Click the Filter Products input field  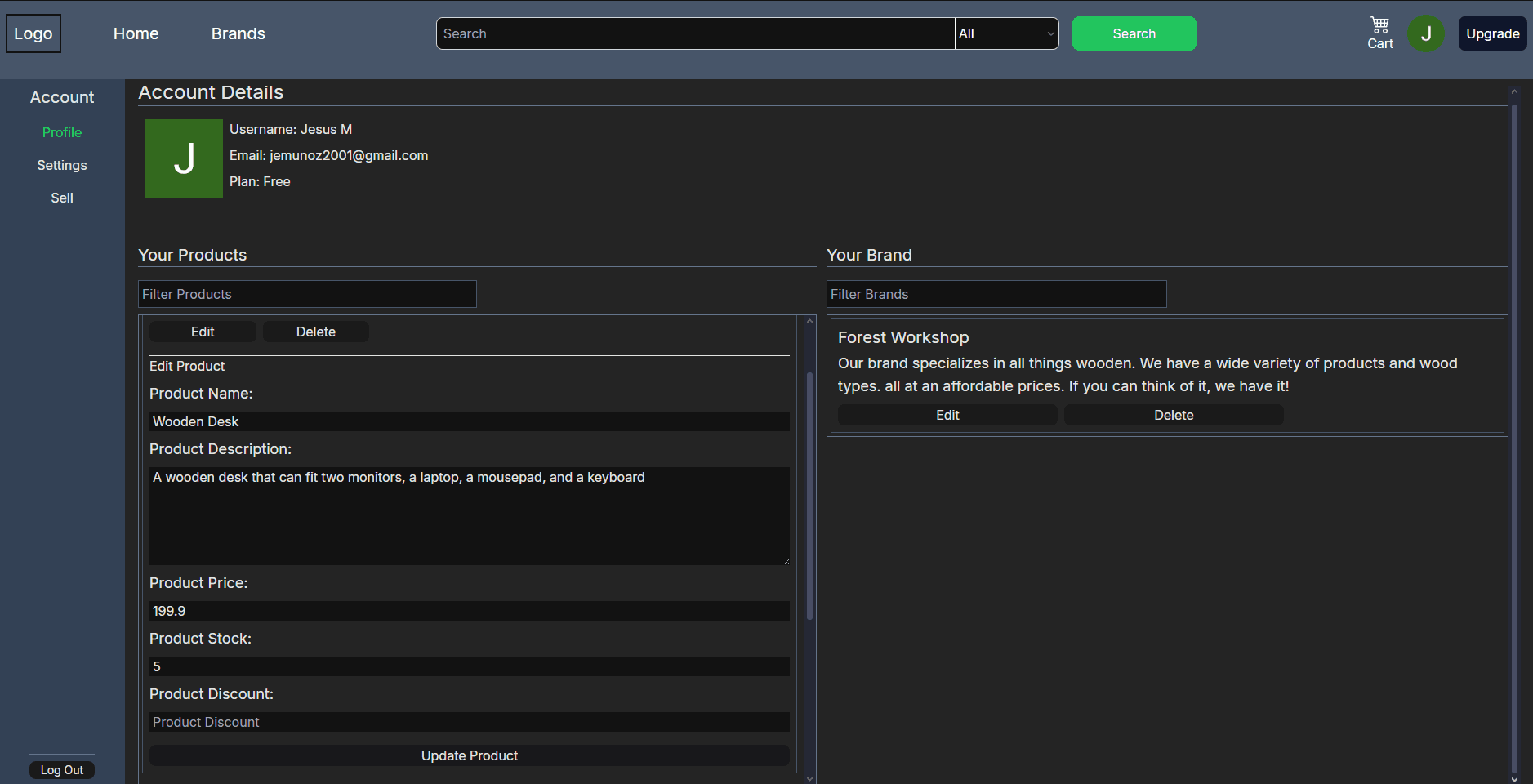coord(307,294)
